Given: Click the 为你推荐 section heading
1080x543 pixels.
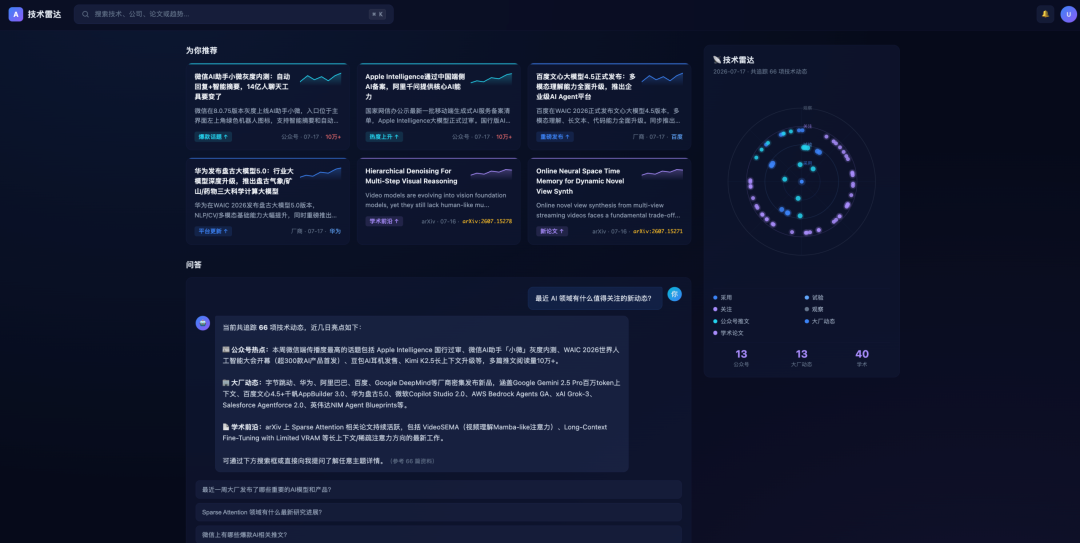Looking at the screenshot, I should point(201,50).
